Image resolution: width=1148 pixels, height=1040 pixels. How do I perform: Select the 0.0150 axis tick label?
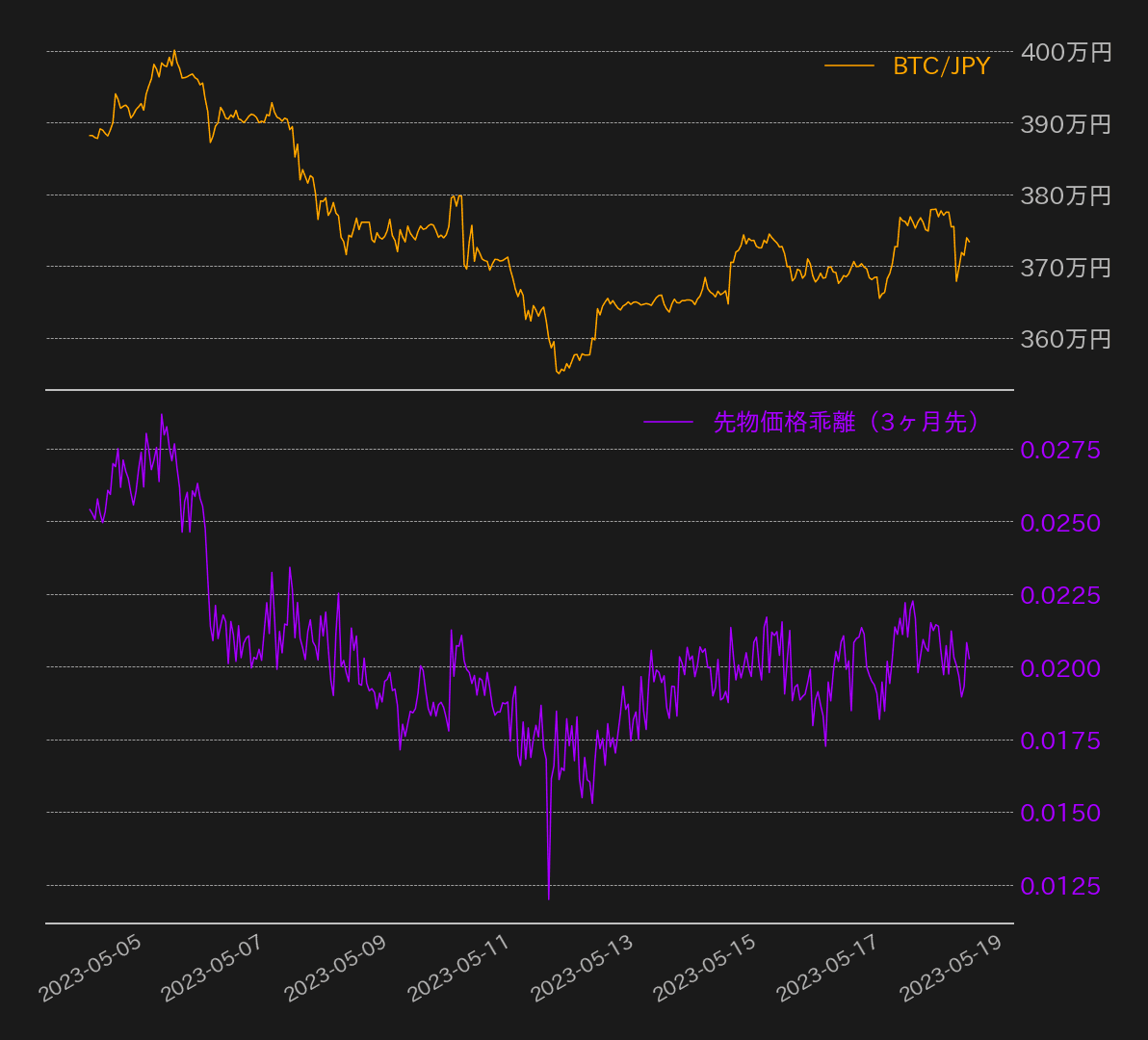tap(1060, 813)
